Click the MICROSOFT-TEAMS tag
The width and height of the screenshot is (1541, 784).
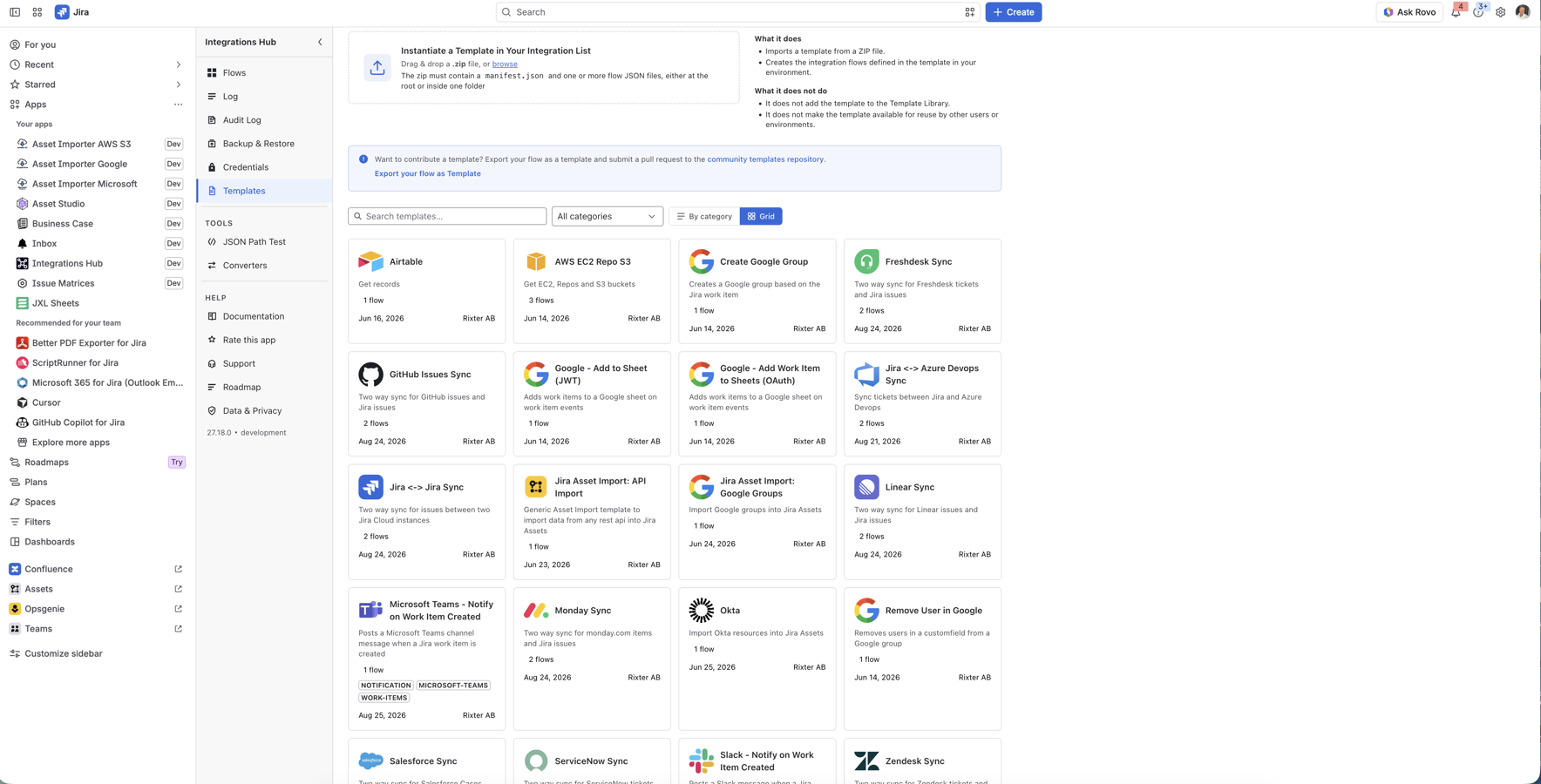(x=453, y=686)
